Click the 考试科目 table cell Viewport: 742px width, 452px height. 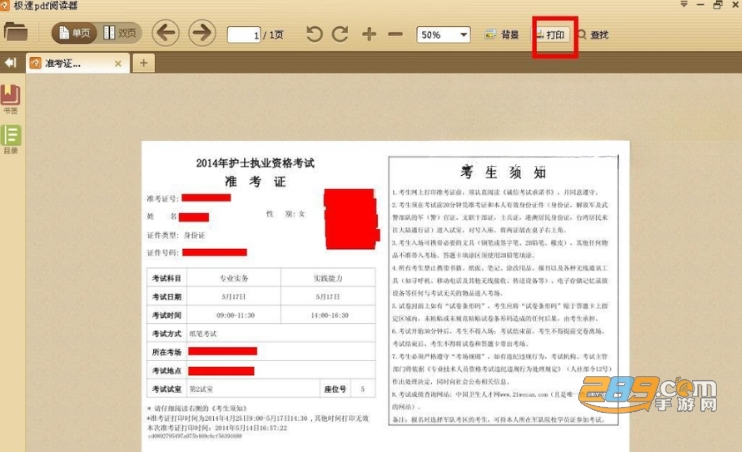167,278
